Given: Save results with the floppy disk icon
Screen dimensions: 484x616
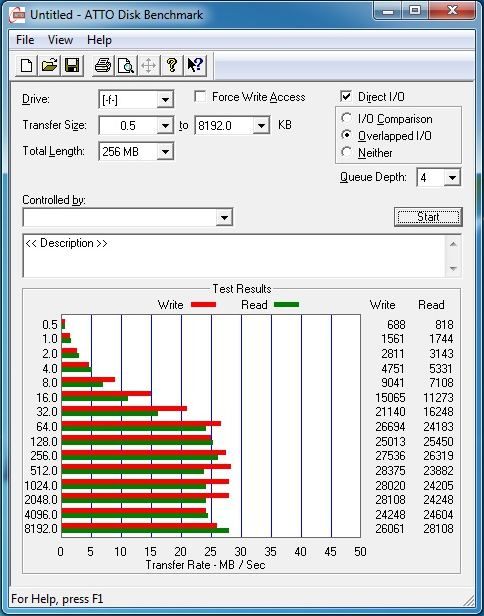Looking at the screenshot, I should tap(72, 65).
